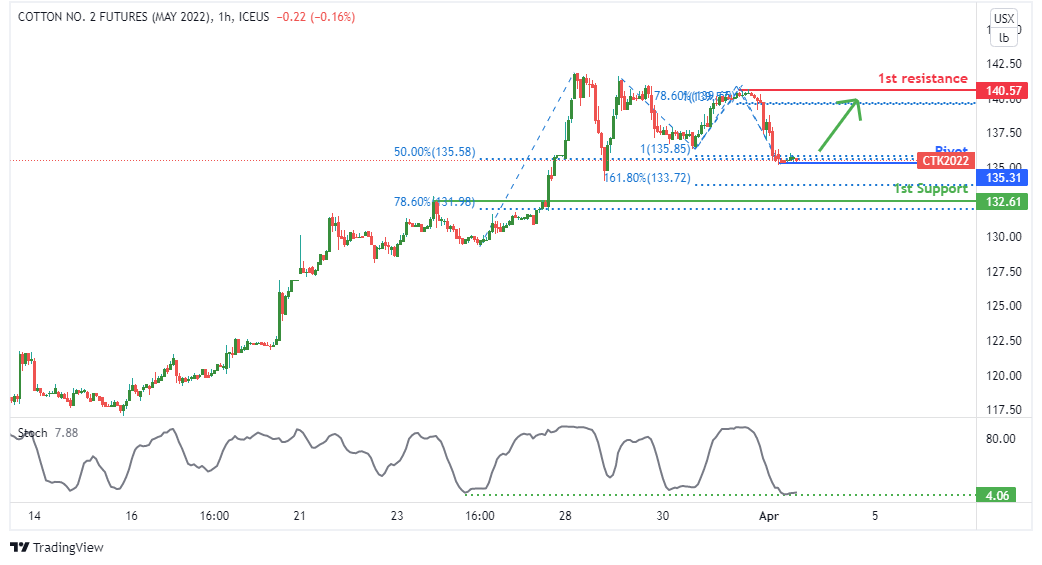Click the 137.50 price axis label
Screen dimensions: 1042x565
coord(1003,133)
